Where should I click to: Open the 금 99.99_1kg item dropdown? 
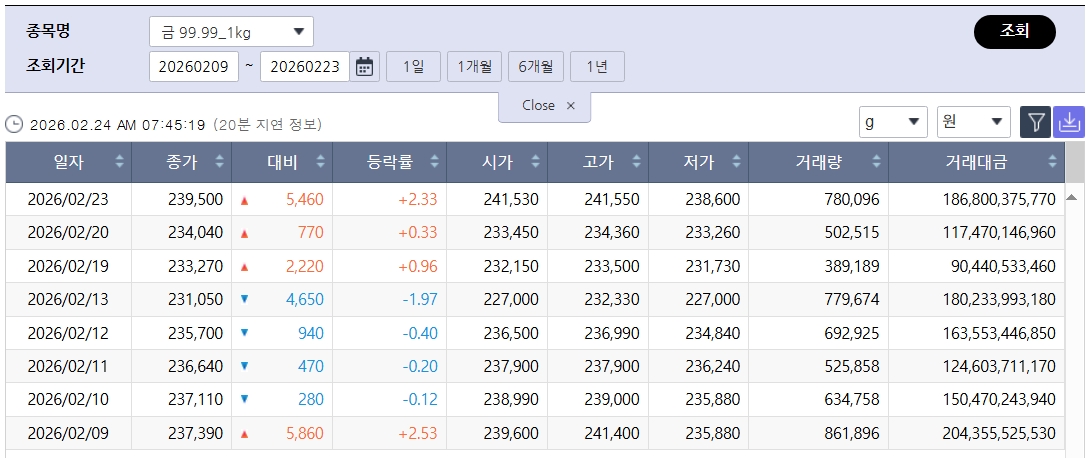[x=231, y=32]
